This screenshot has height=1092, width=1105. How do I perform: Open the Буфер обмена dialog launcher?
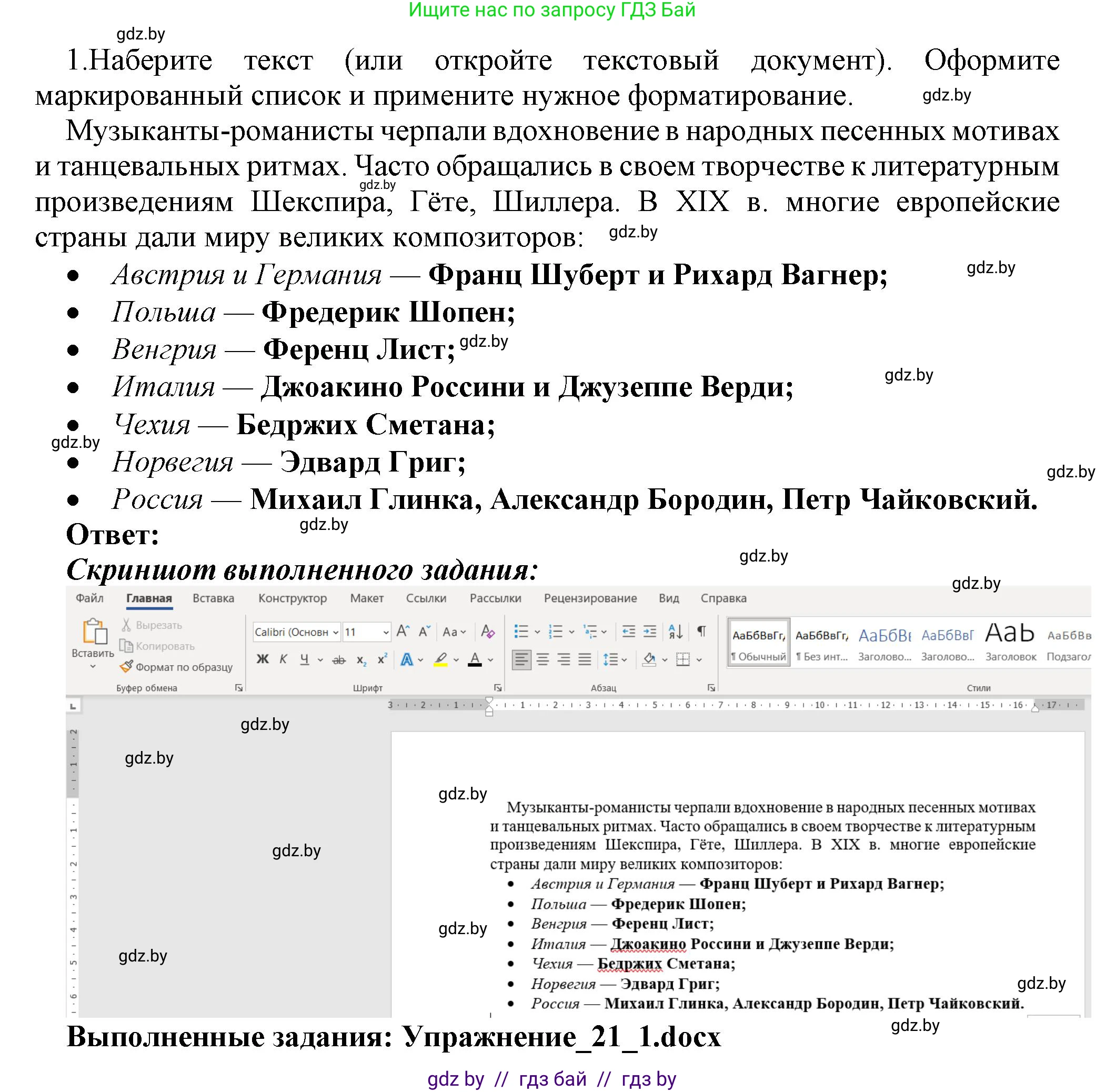pos(239,688)
